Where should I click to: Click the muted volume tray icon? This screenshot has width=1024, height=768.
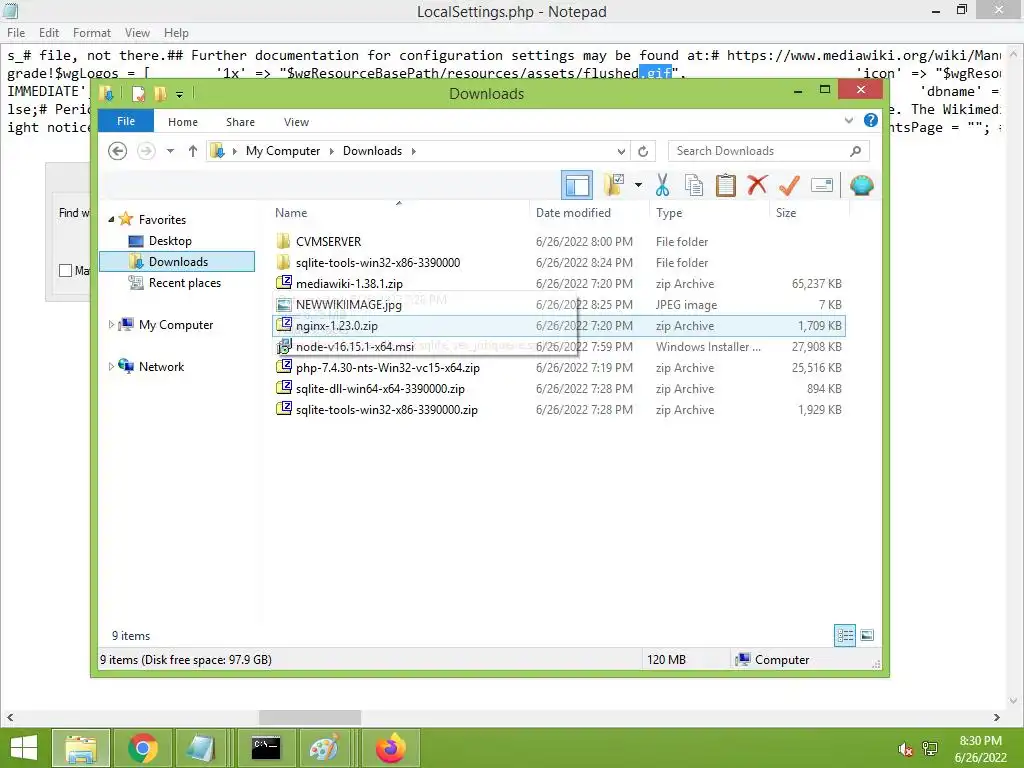[x=906, y=749]
